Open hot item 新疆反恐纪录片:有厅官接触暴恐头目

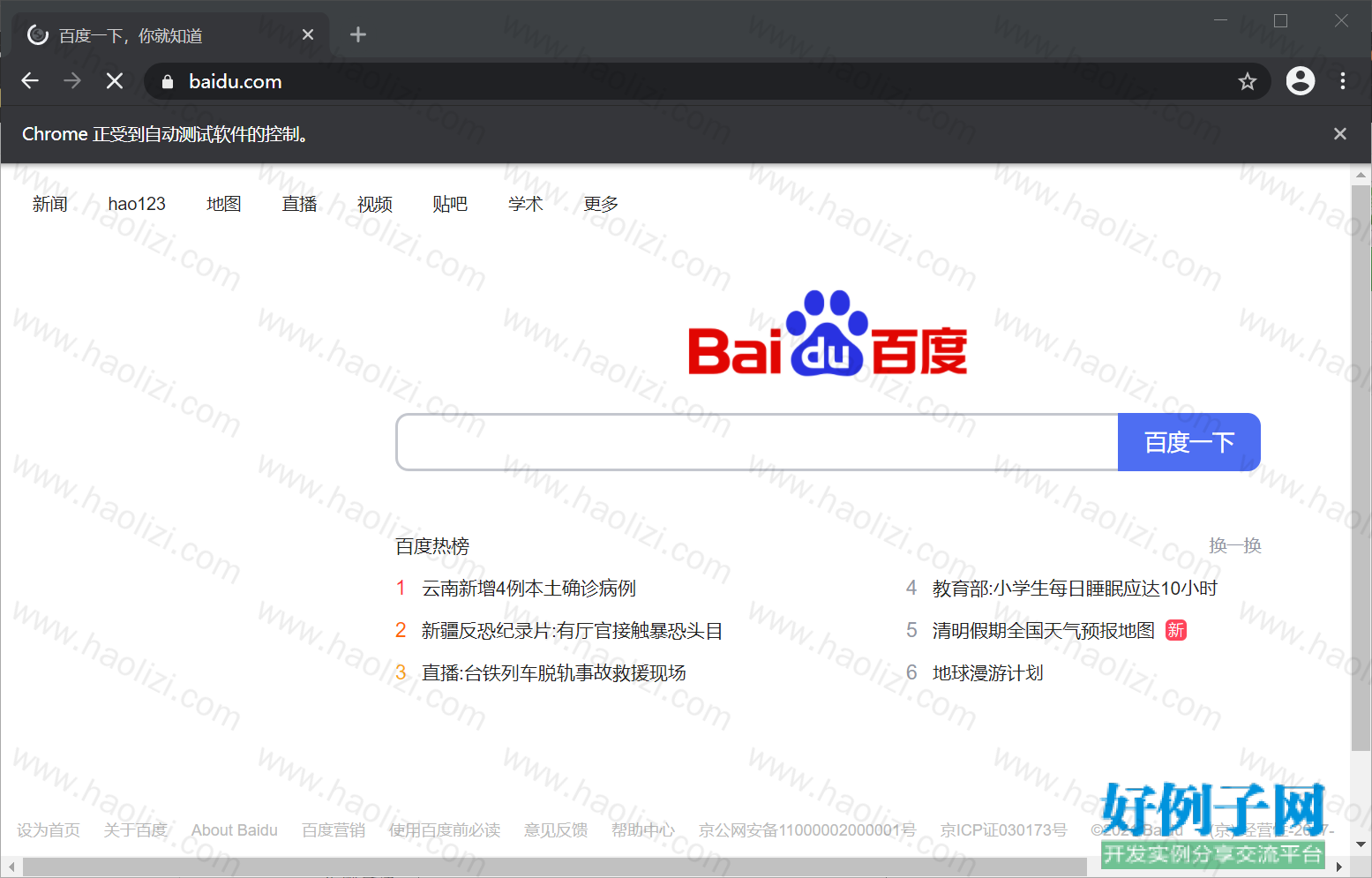[572, 631]
